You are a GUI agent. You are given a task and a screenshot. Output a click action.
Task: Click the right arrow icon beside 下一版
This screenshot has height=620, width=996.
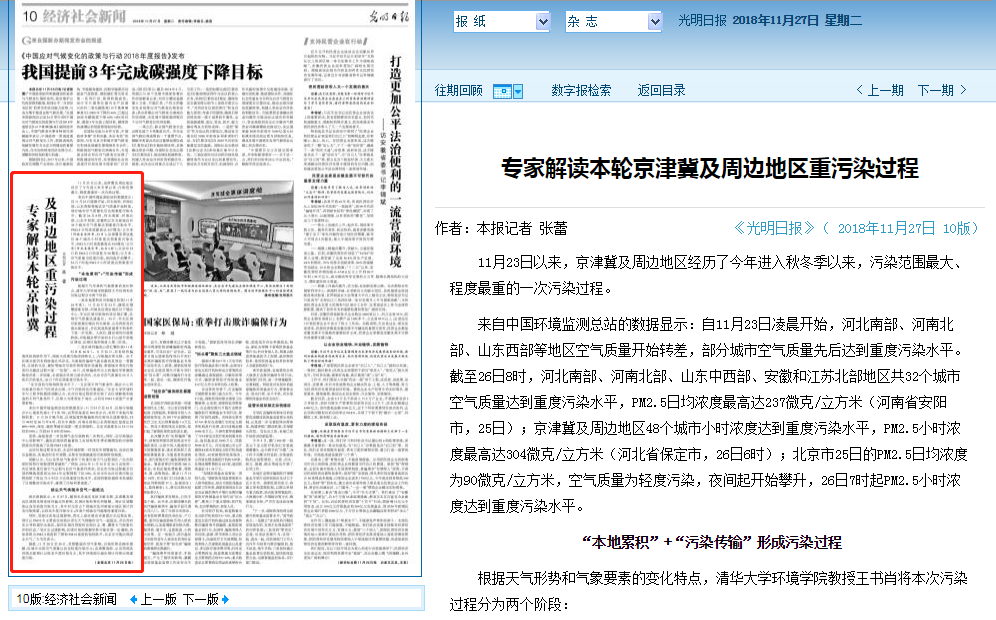coord(225,600)
